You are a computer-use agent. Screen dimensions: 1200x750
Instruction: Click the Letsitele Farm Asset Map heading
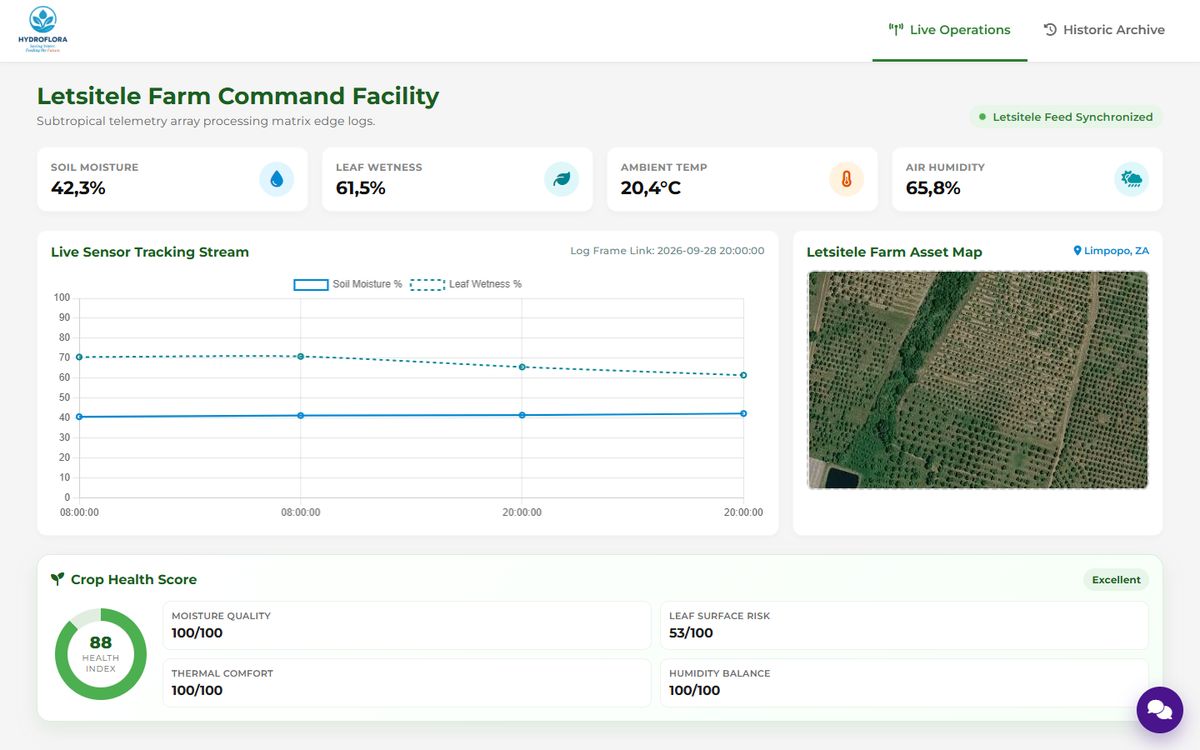pos(894,252)
